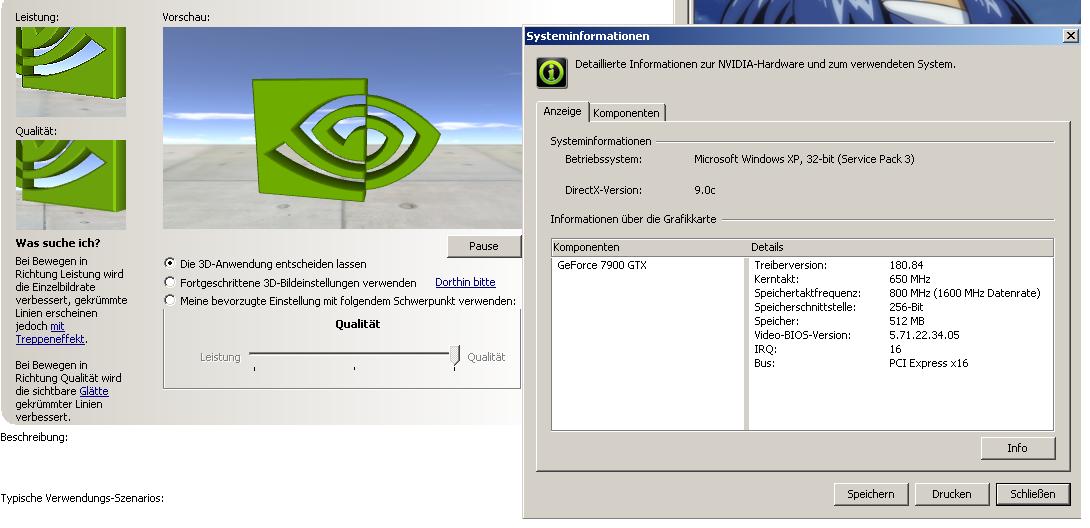Switch to the Komponenten tab
This screenshot has height=528, width=1090.
[626, 113]
